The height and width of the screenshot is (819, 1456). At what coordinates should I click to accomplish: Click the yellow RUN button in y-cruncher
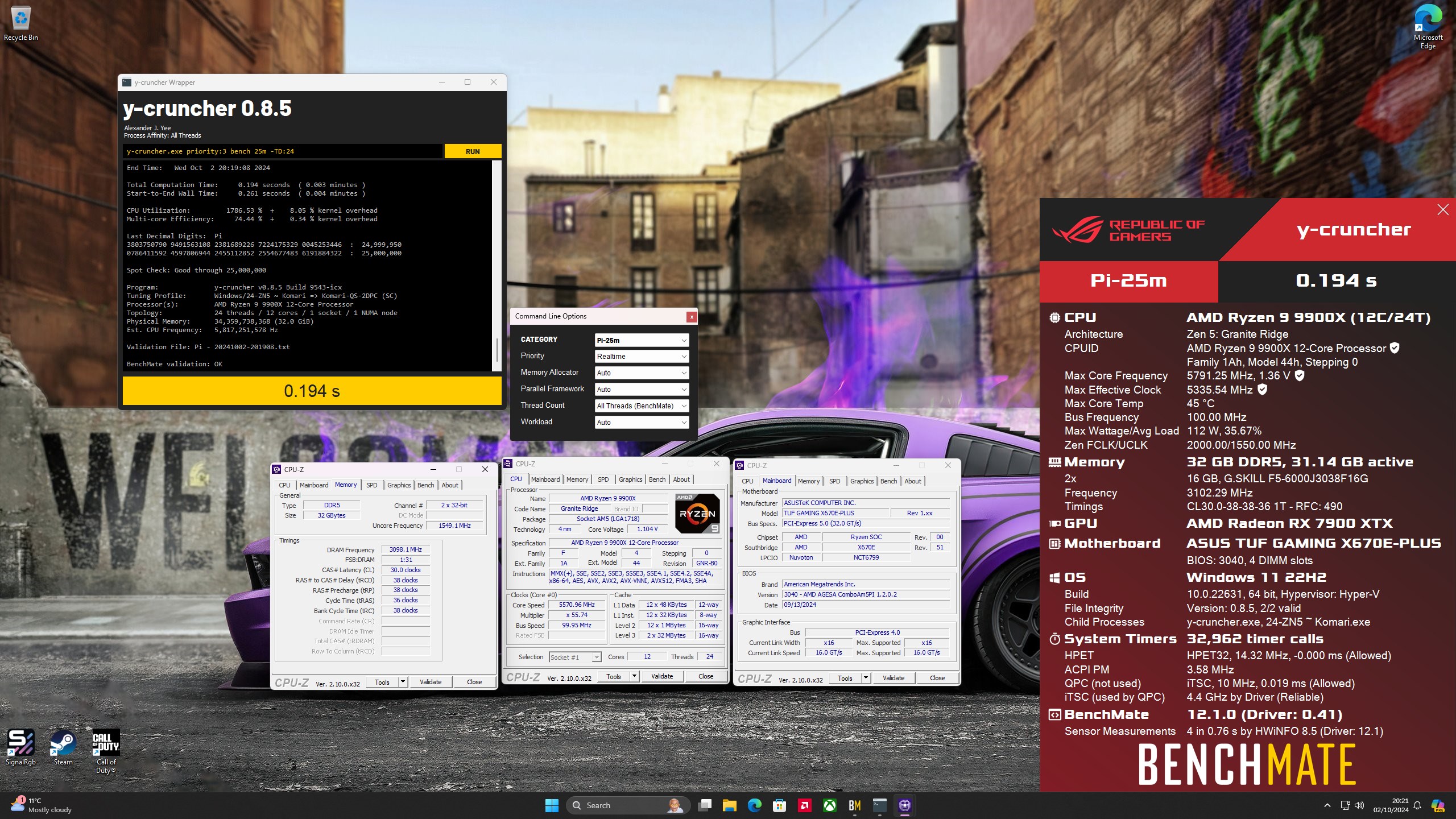[x=473, y=151]
